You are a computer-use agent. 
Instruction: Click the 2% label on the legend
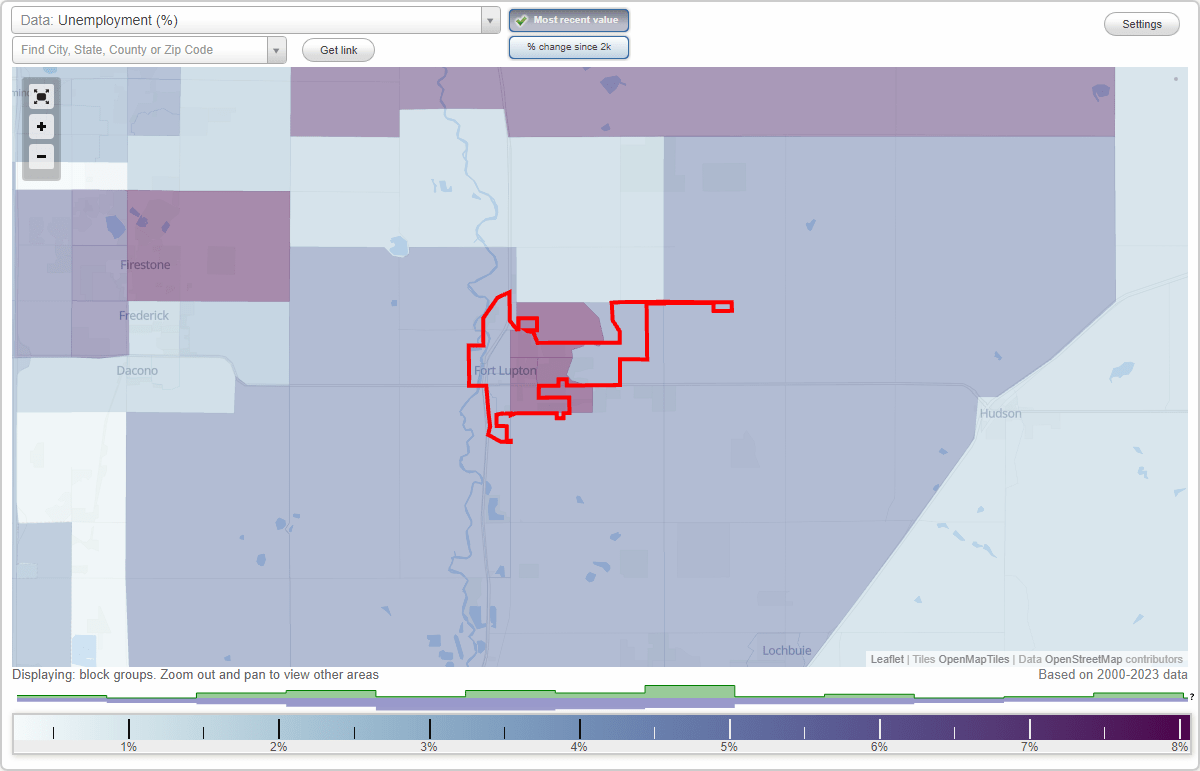279,747
